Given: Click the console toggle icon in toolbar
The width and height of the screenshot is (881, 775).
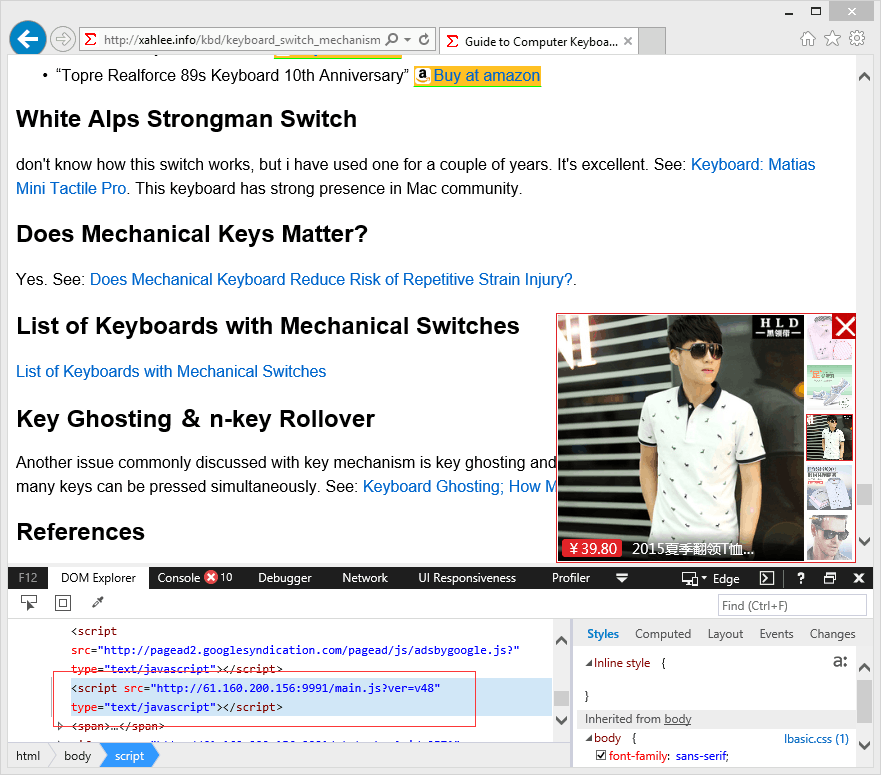Looking at the screenshot, I should pos(767,578).
